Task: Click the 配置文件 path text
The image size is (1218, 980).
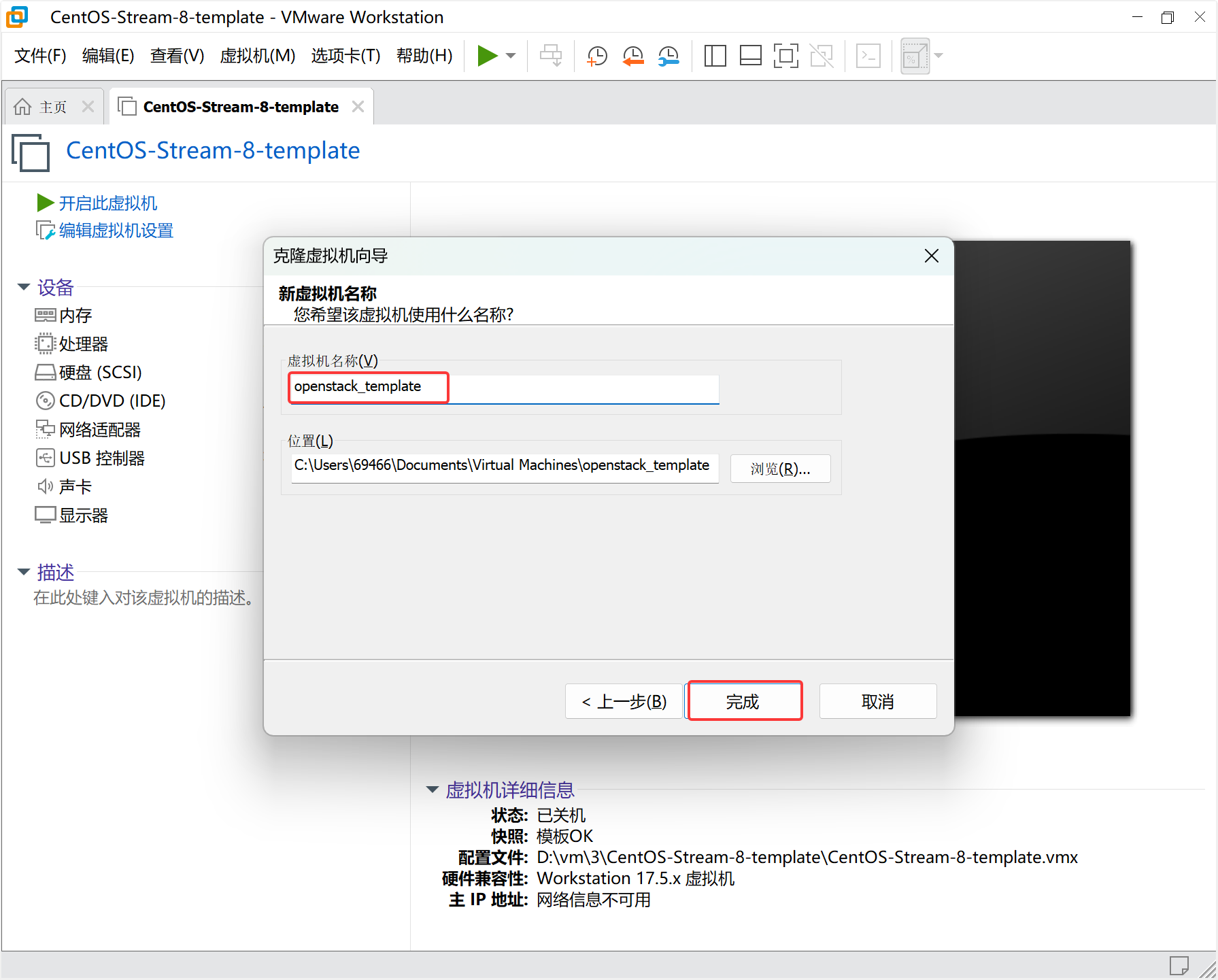Action: coord(807,857)
